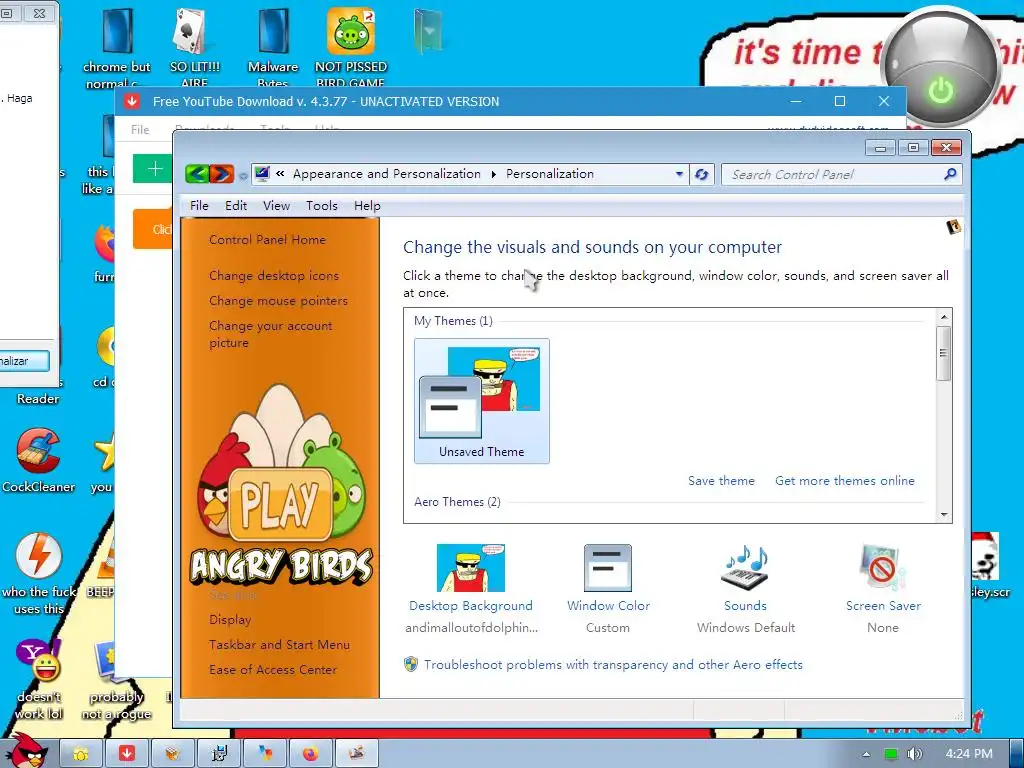
Task: Click the double chevron in address breadcrumb
Action: tap(280, 174)
